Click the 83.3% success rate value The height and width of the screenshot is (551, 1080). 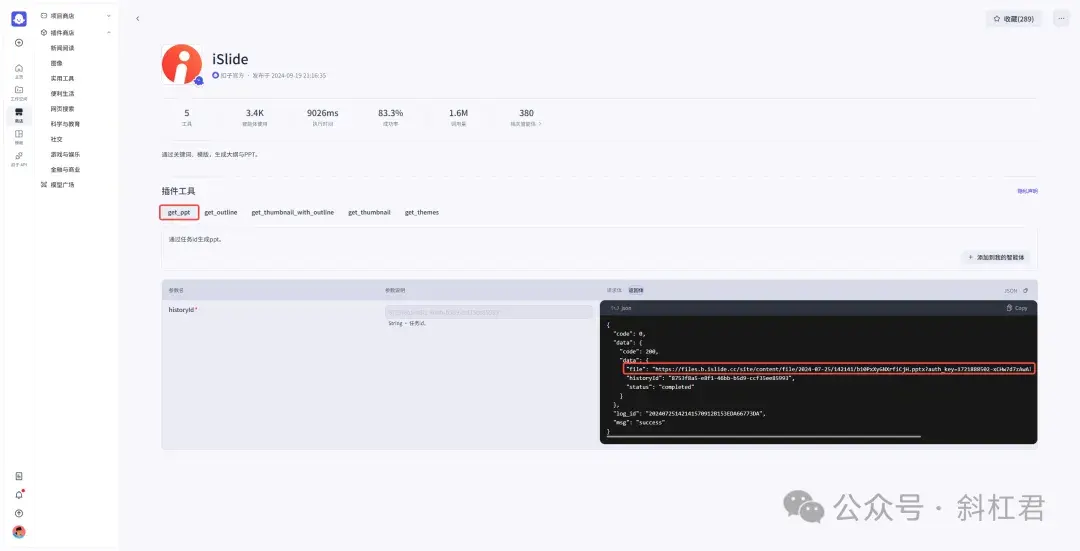click(391, 113)
